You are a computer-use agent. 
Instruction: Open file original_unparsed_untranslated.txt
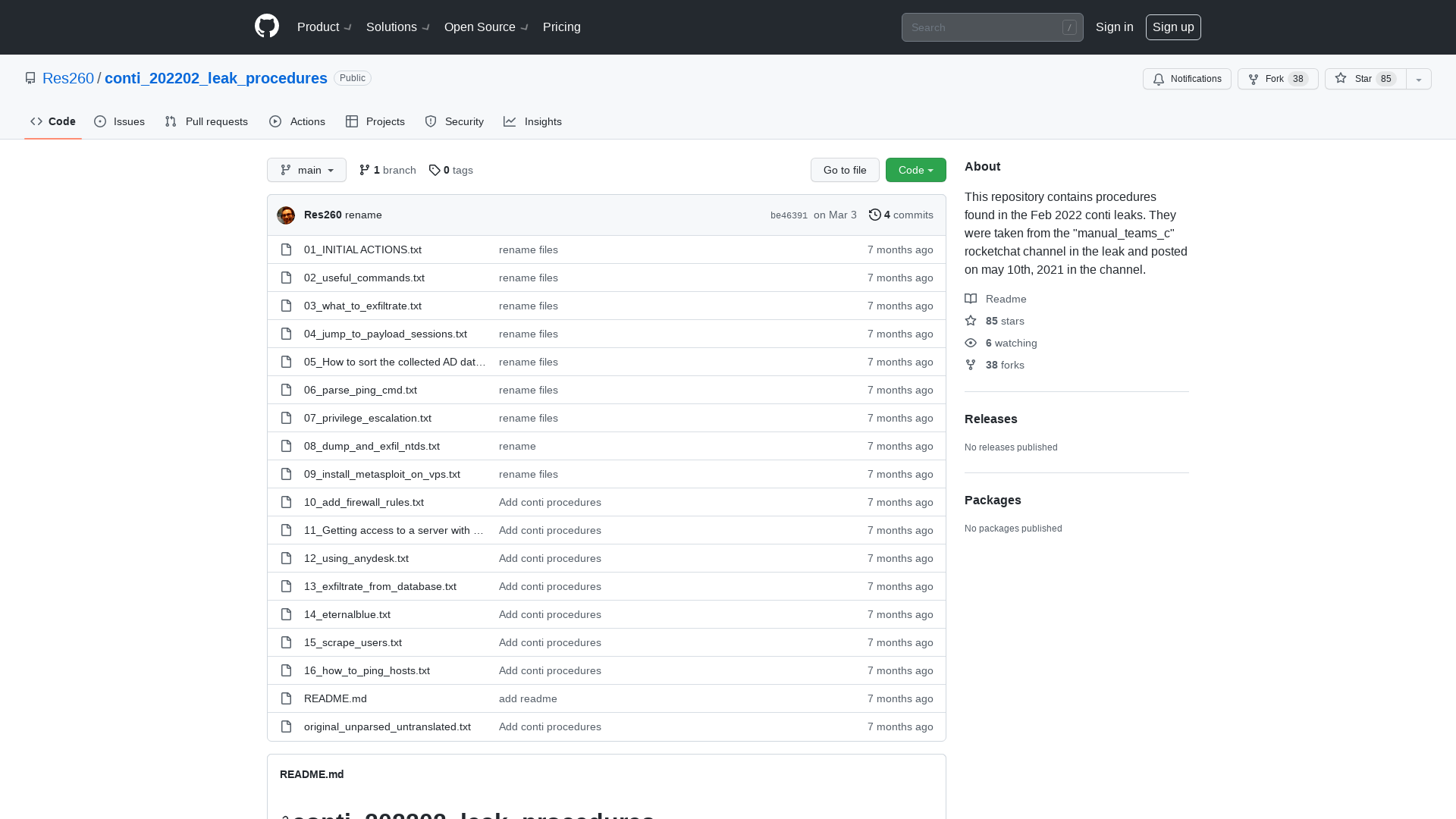[x=388, y=726]
